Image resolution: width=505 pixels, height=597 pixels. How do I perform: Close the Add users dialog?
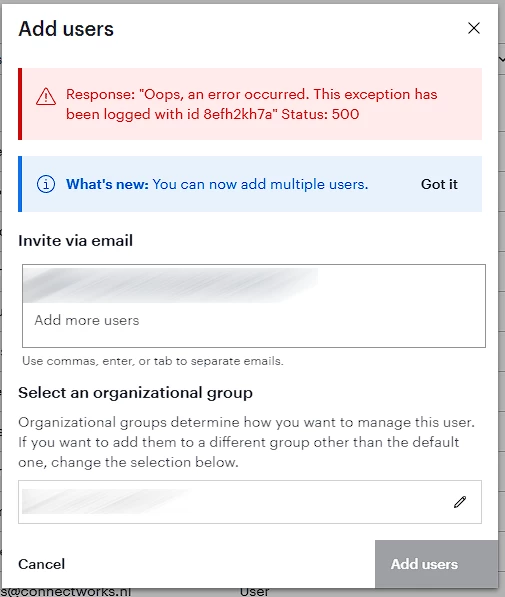[x=474, y=28]
